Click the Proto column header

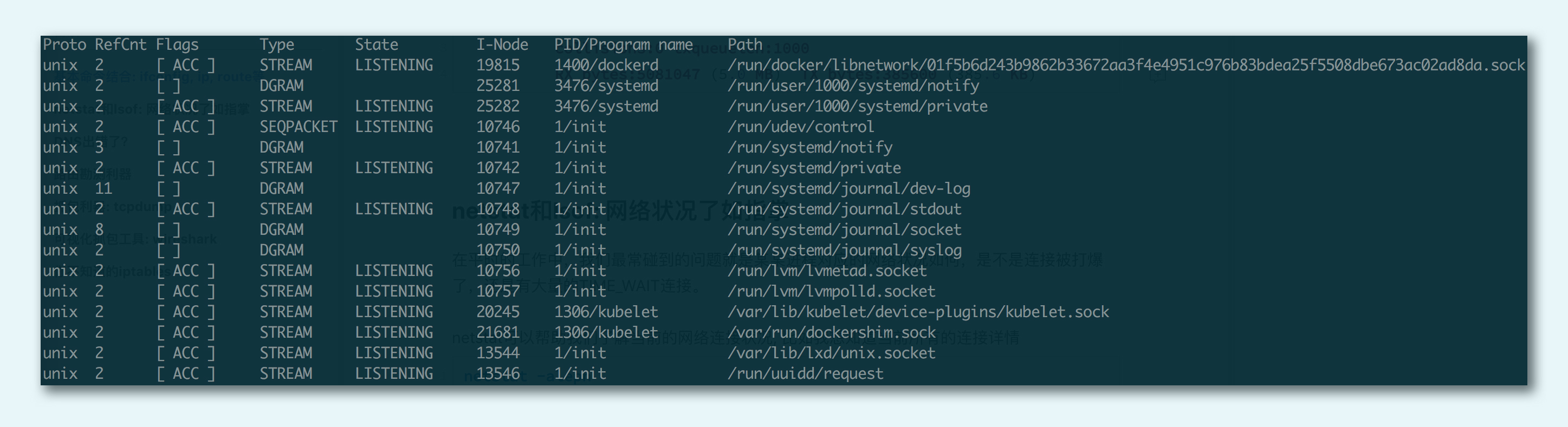coord(64,45)
